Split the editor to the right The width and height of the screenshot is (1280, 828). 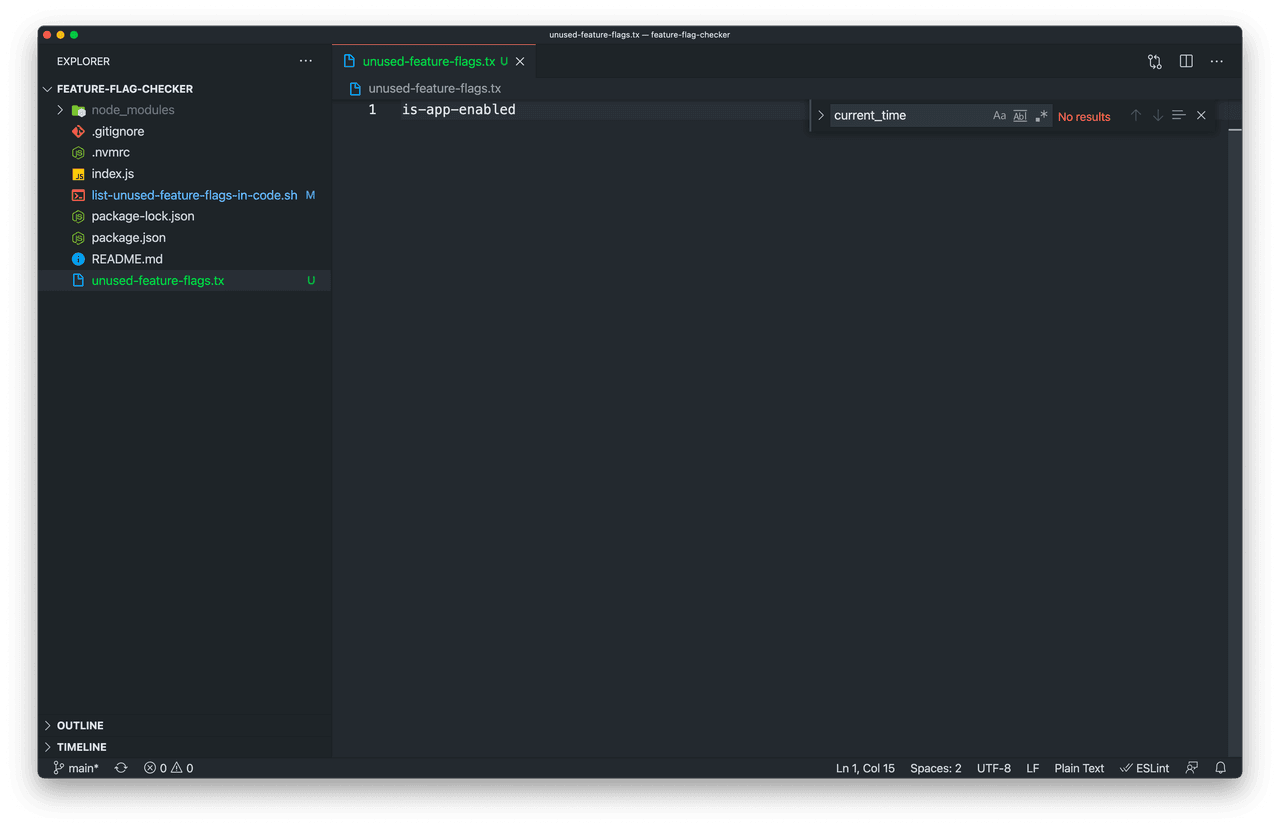click(1186, 62)
